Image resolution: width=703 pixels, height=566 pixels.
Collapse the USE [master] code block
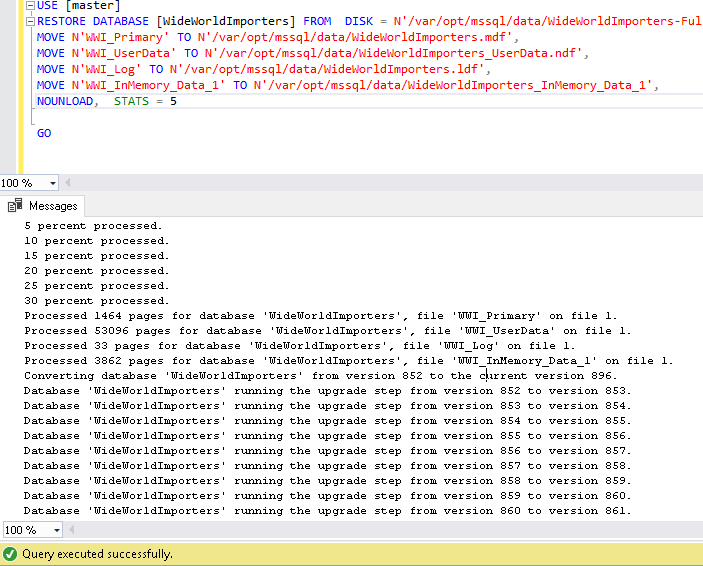point(29,6)
